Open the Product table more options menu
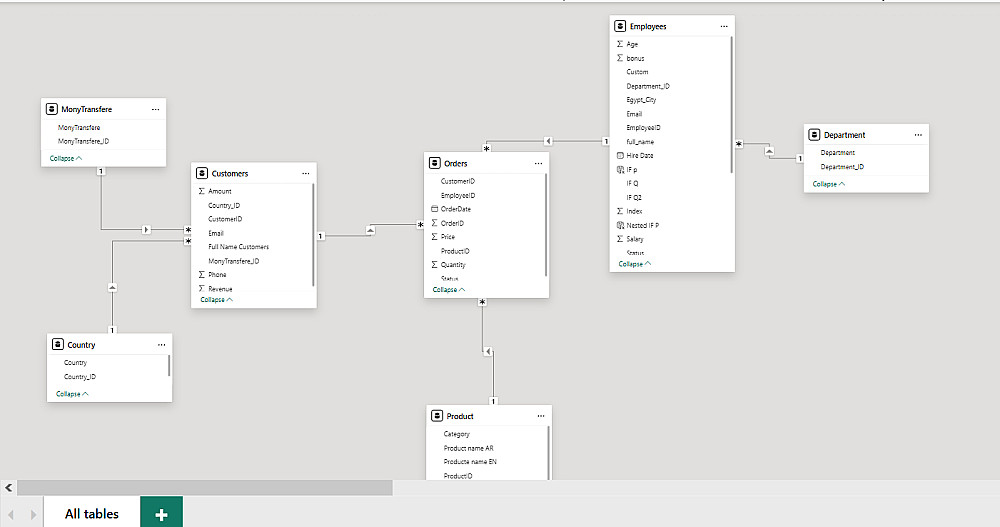Image resolution: width=1000 pixels, height=527 pixels. coord(540,416)
